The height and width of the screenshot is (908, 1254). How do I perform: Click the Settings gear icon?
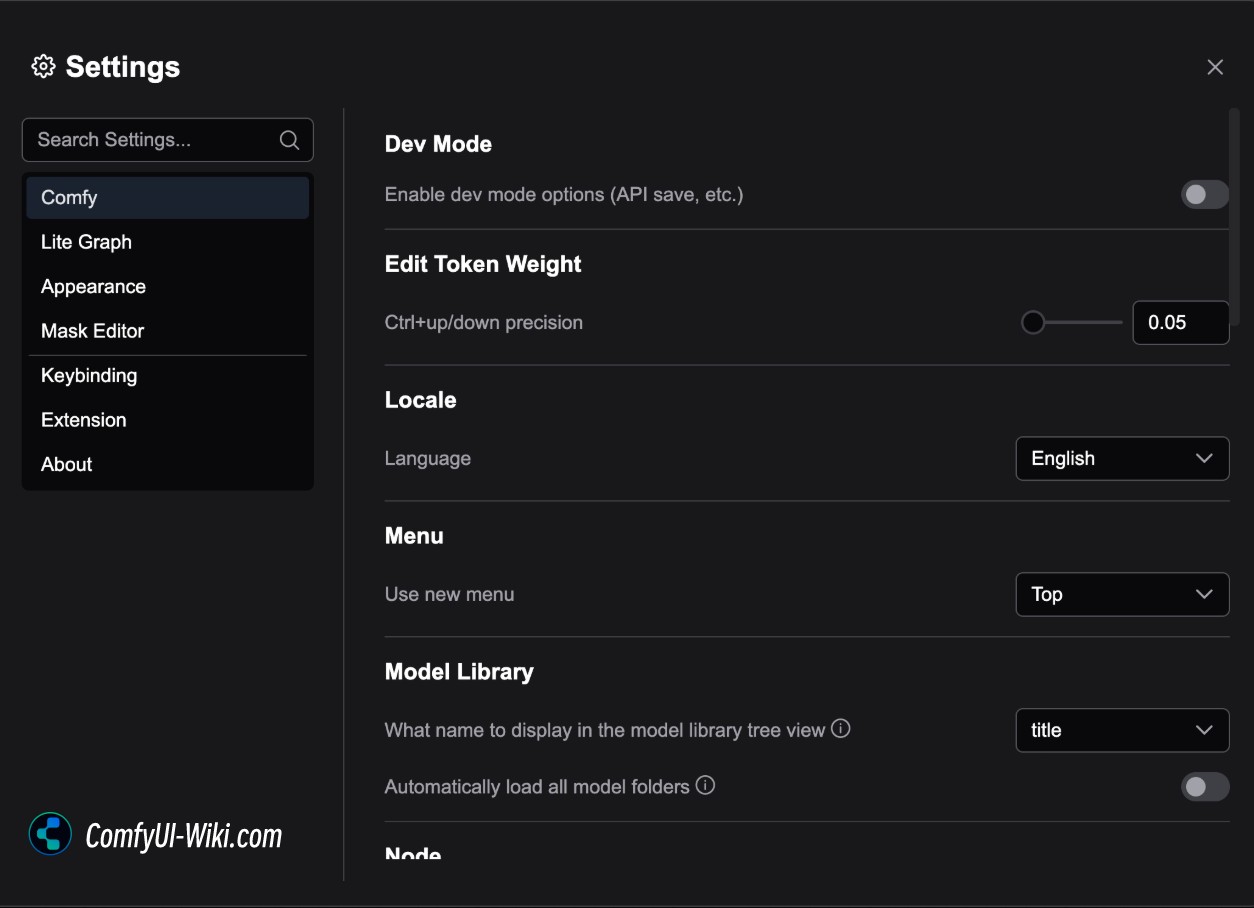pos(43,67)
